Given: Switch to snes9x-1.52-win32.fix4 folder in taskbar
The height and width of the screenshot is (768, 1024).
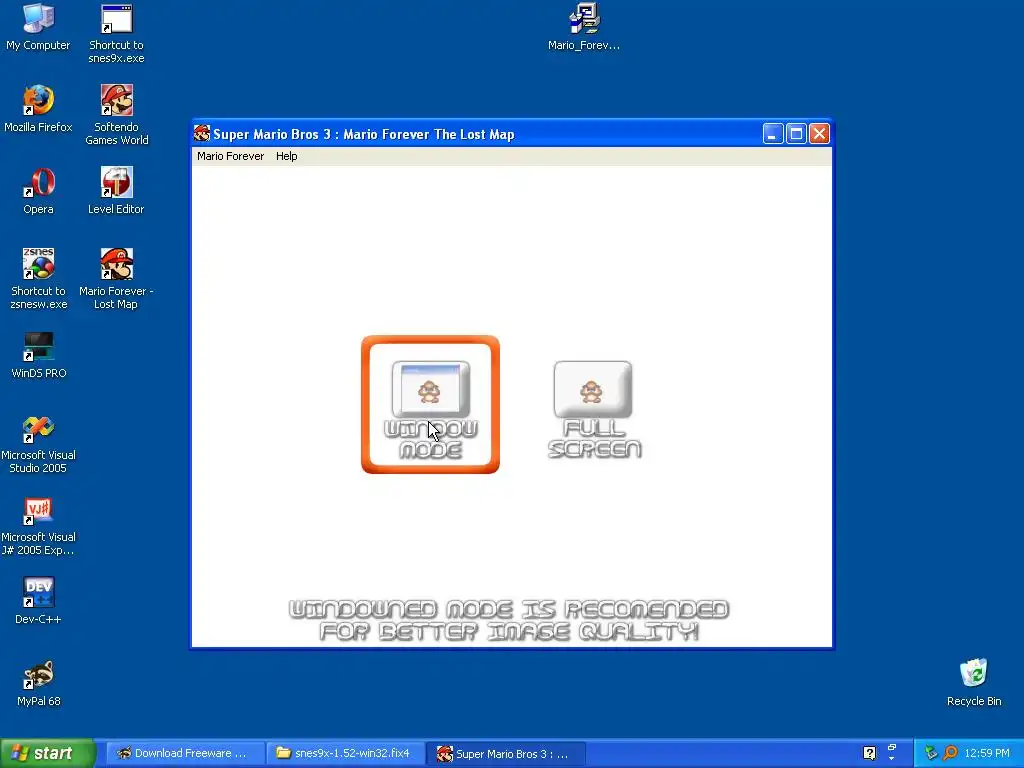Looking at the screenshot, I should 345,754.
